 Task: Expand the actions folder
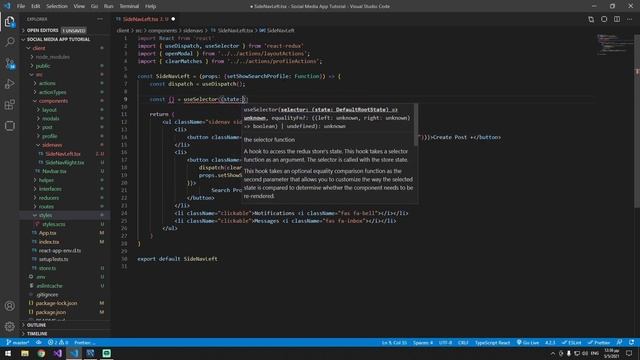click(x=47, y=83)
